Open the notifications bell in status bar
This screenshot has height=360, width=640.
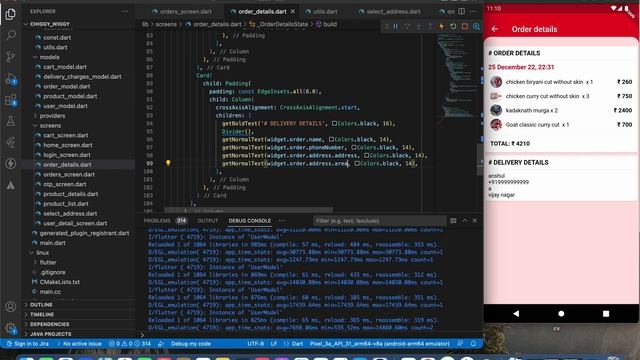click(473, 344)
